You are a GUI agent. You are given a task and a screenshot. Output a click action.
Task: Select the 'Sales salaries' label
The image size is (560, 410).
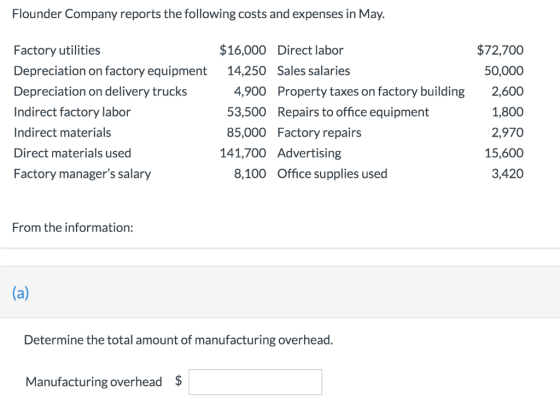(314, 71)
